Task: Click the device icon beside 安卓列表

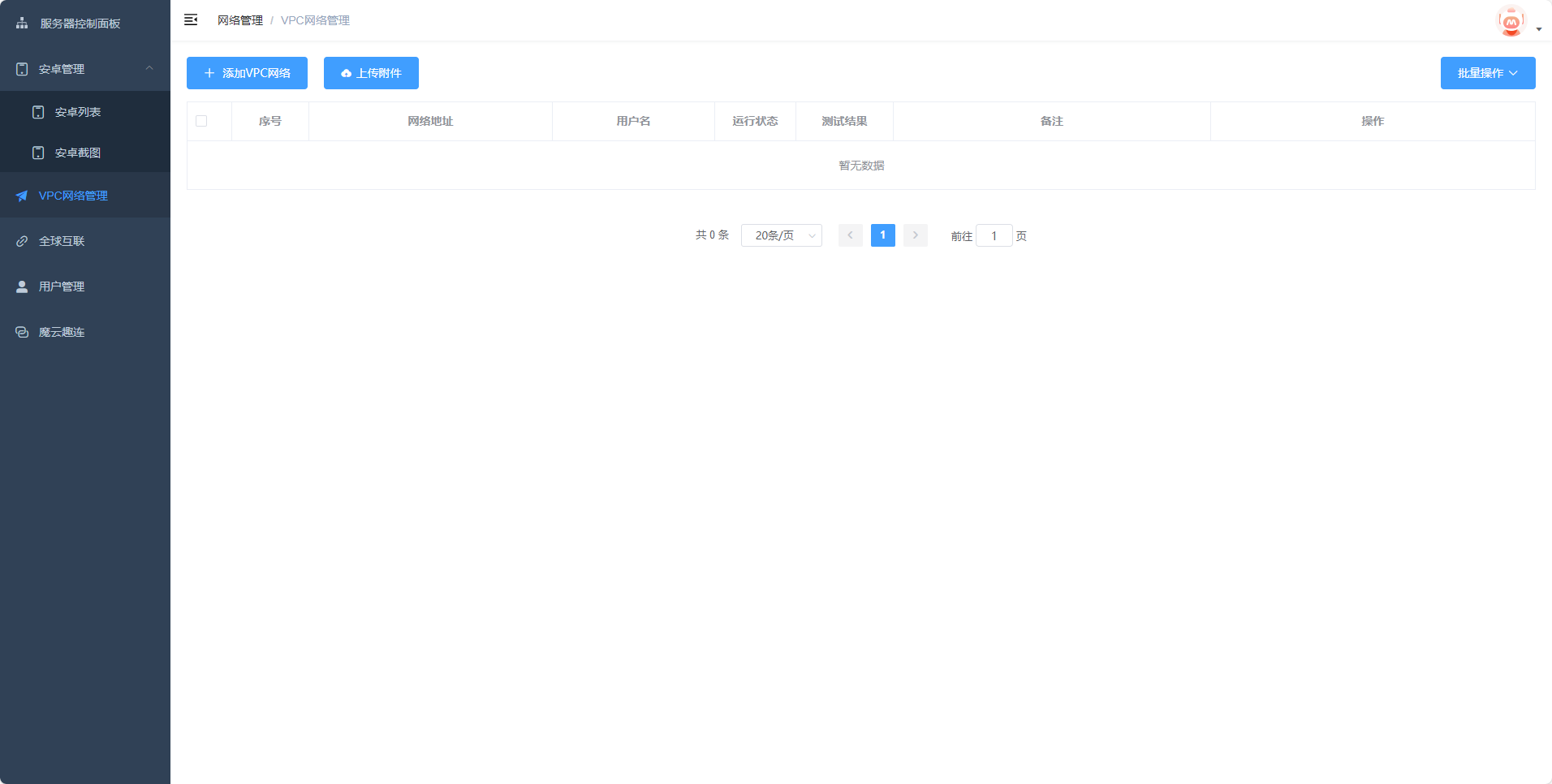Action: coord(38,112)
